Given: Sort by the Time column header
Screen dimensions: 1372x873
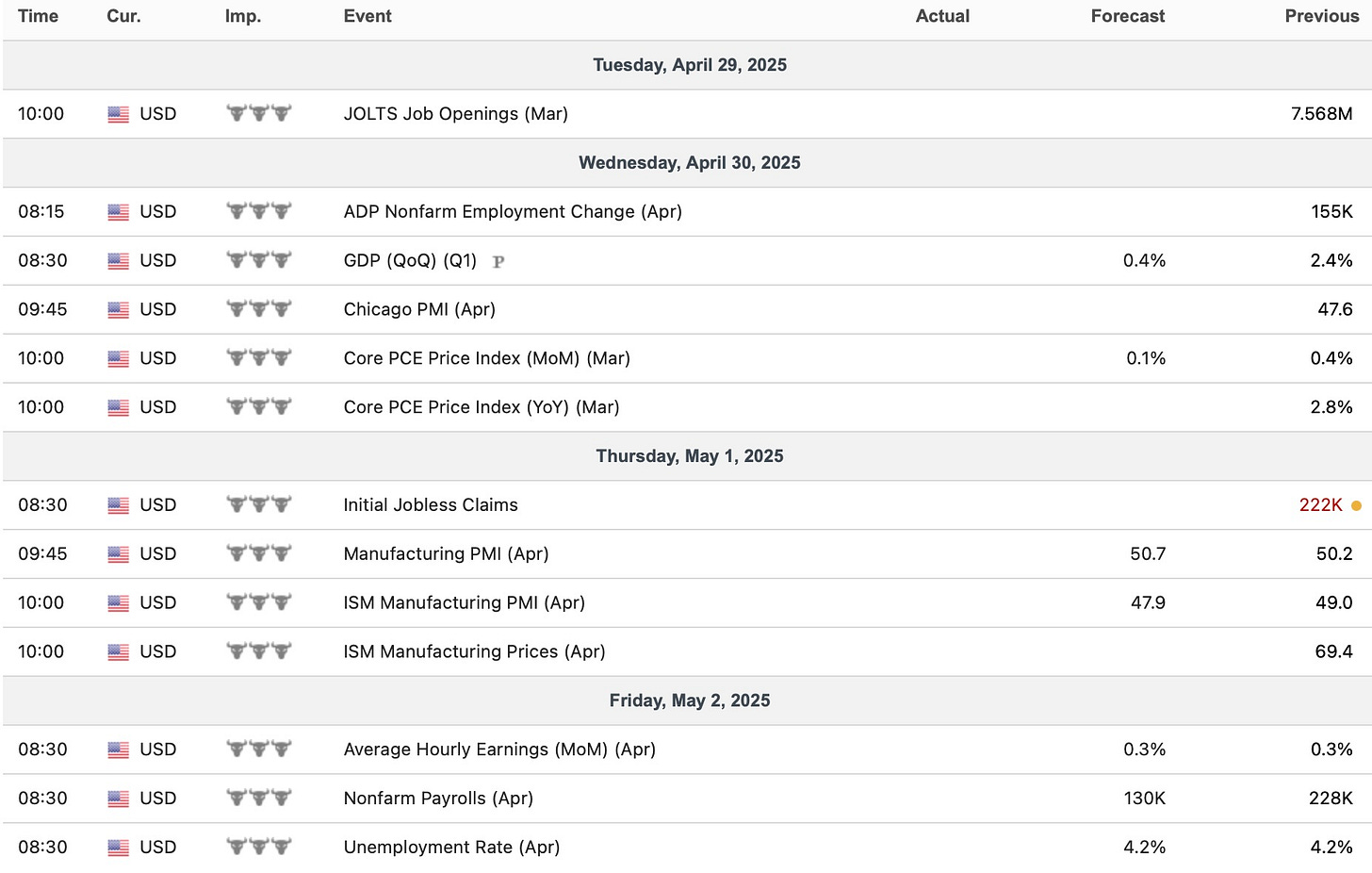Looking at the screenshot, I should (39, 16).
